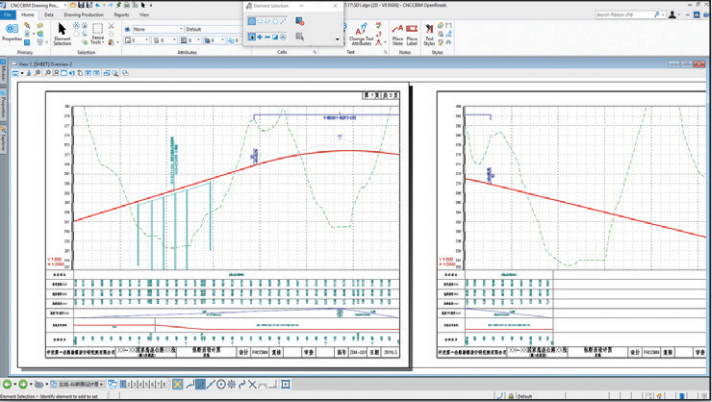Select the Element Selection arrow tool

click(x=62, y=33)
